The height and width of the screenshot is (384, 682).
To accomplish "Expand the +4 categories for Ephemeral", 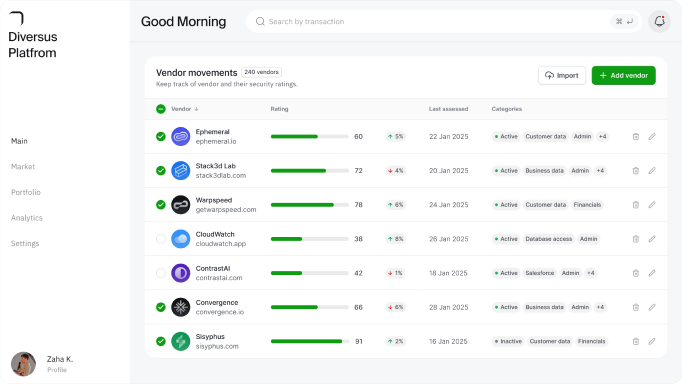I will pyautogui.click(x=602, y=137).
